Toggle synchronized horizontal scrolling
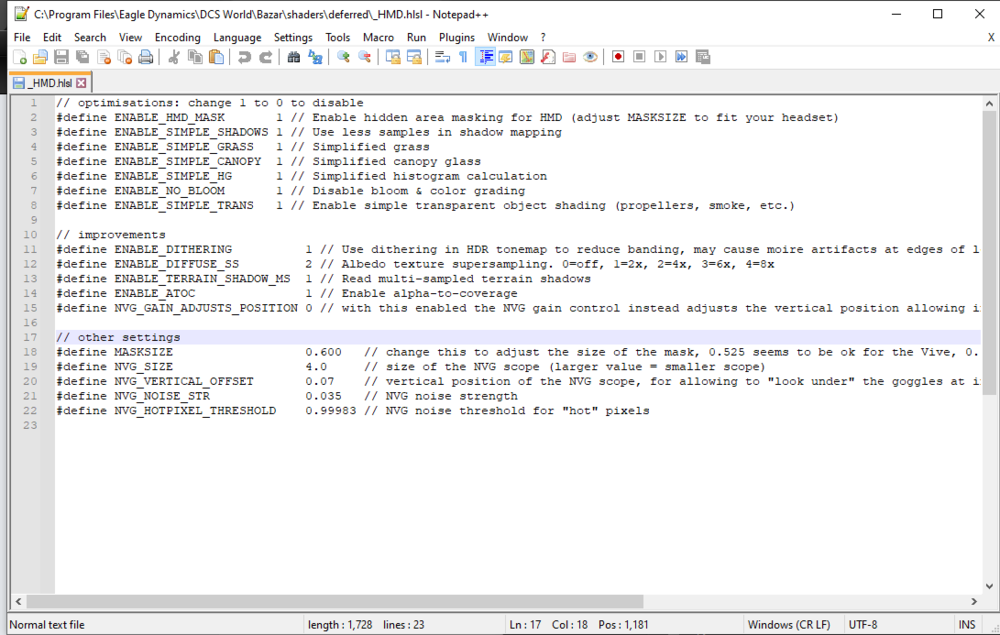 pos(415,57)
